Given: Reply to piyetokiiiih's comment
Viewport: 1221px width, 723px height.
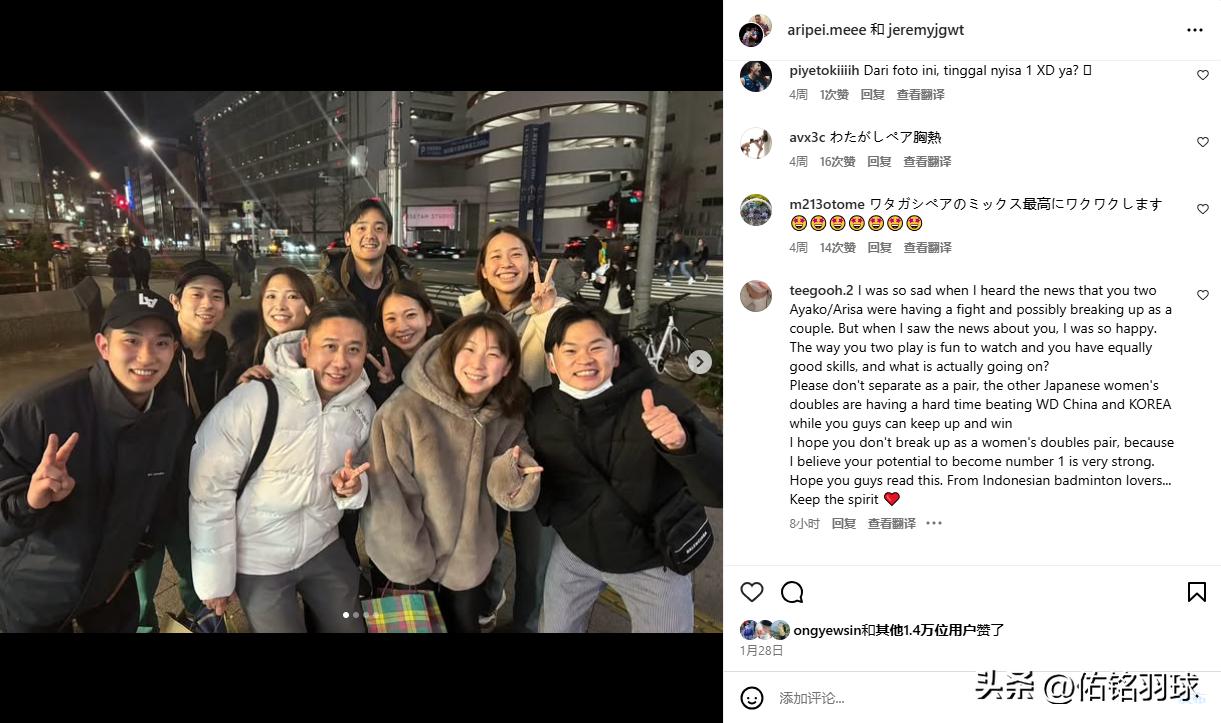Looking at the screenshot, I should [x=872, y=94].
